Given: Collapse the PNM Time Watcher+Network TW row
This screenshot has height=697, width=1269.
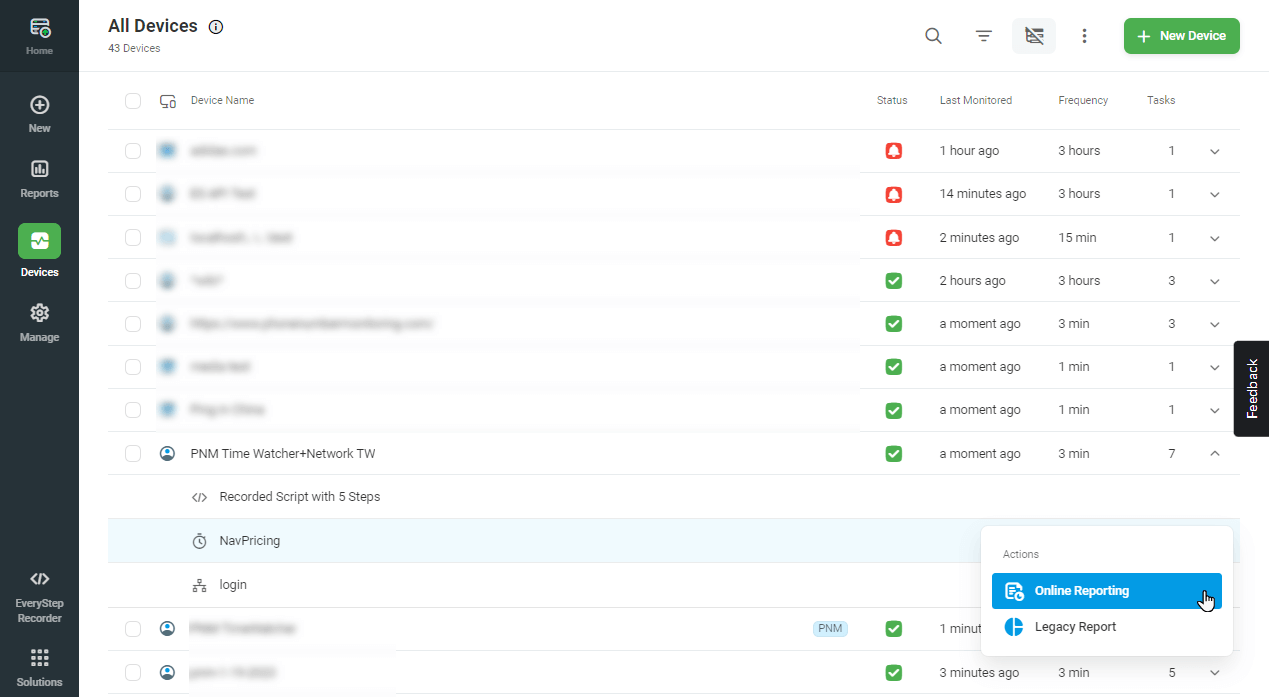Looking at the screenshot, I should pos(1215,453).
